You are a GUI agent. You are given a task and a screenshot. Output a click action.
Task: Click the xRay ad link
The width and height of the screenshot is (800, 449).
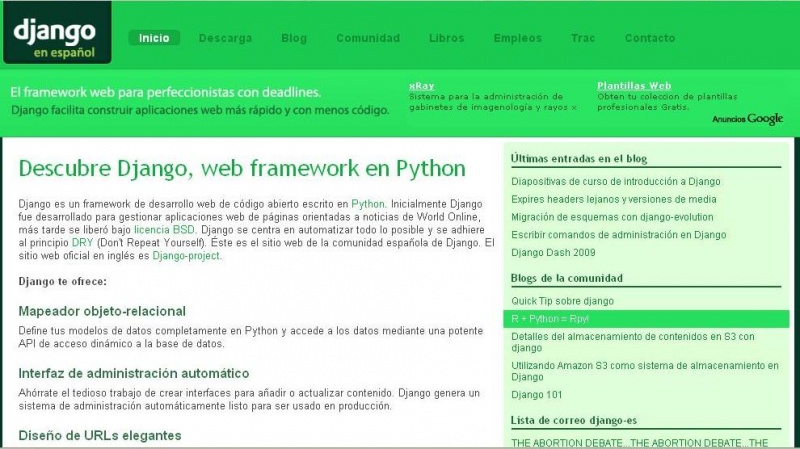click(421, 86)
